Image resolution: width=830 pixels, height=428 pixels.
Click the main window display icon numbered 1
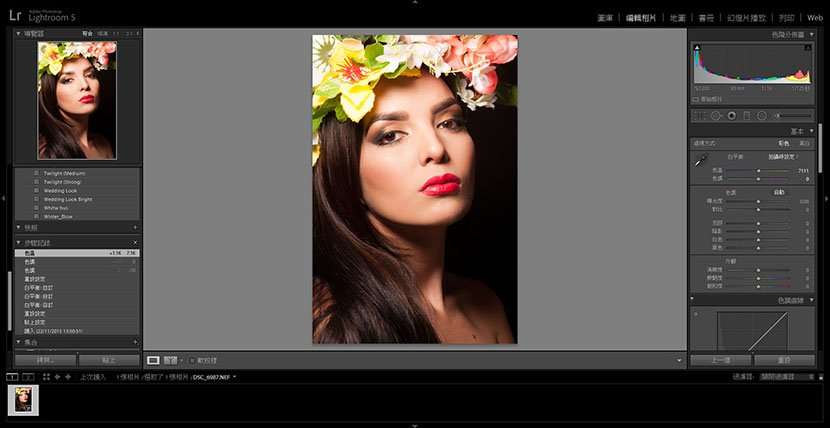tap(12, 377)
